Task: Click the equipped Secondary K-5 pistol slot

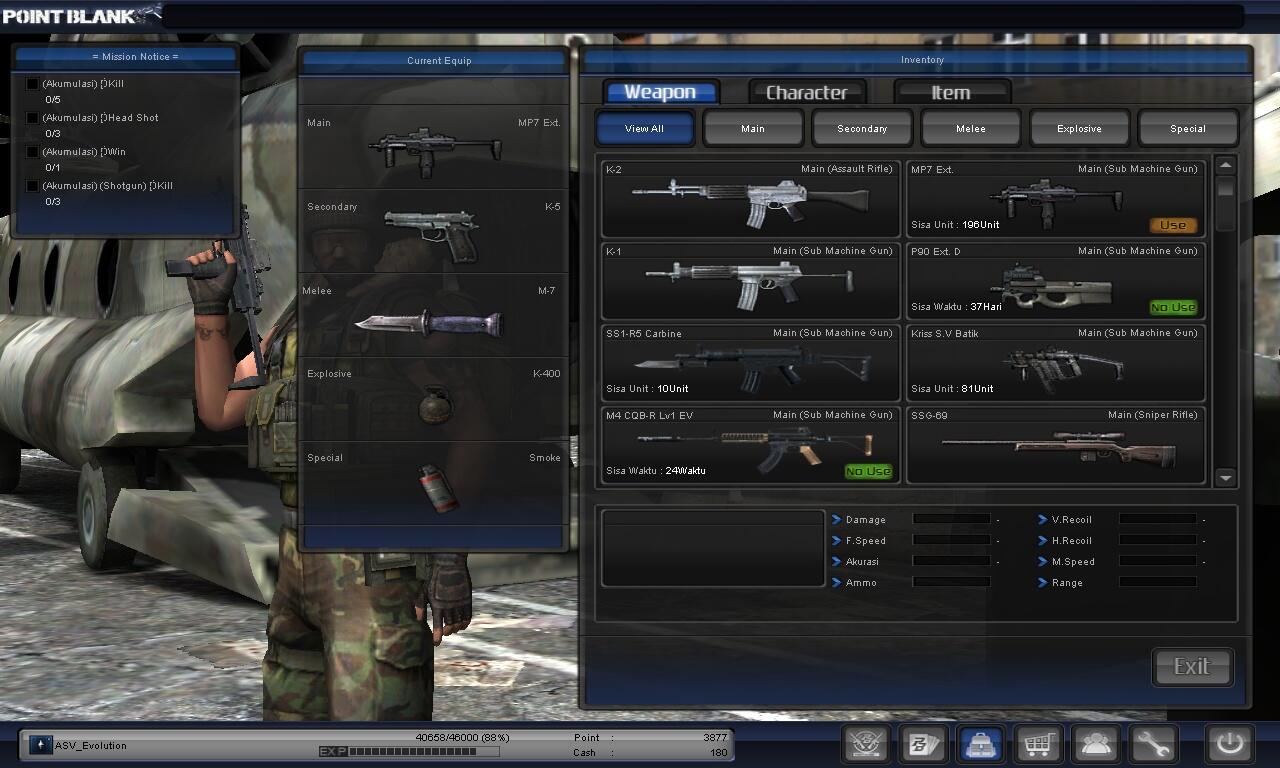Action: 434,233
